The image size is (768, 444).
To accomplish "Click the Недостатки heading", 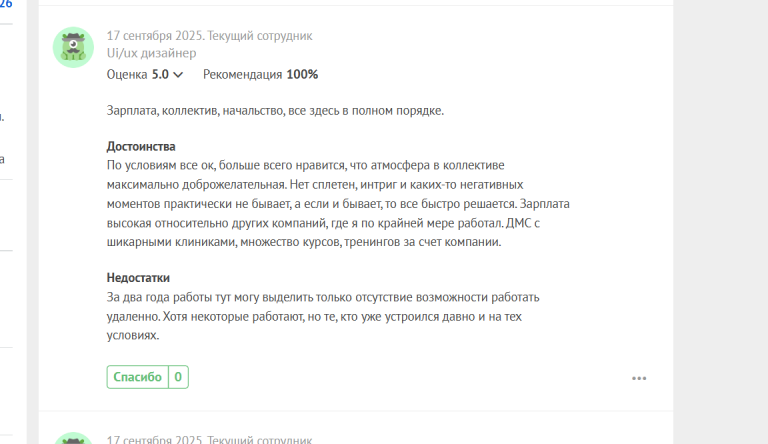I will coord(138,278).
